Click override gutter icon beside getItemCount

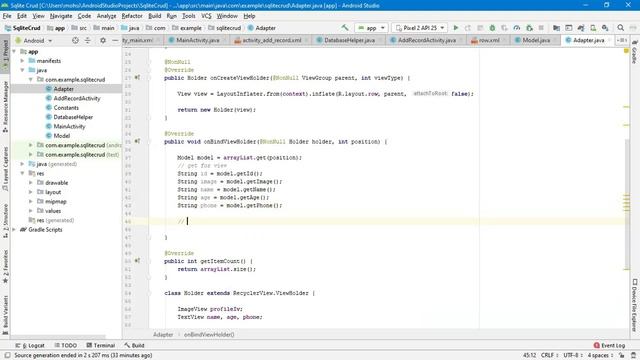[x=138, y=261]
